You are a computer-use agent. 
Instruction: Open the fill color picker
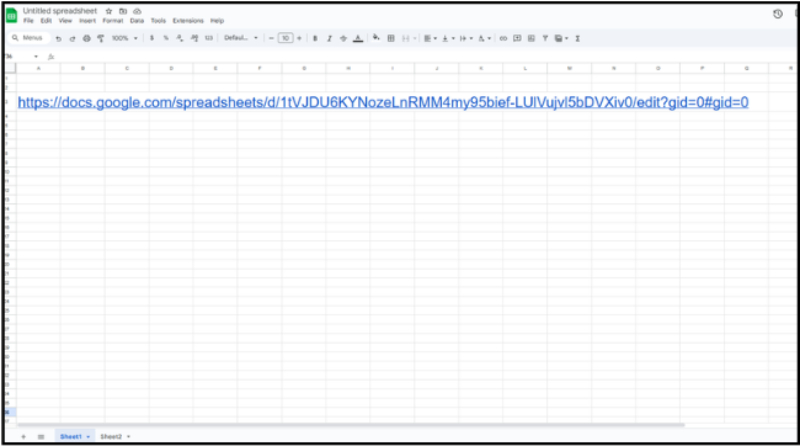point(376,38)
